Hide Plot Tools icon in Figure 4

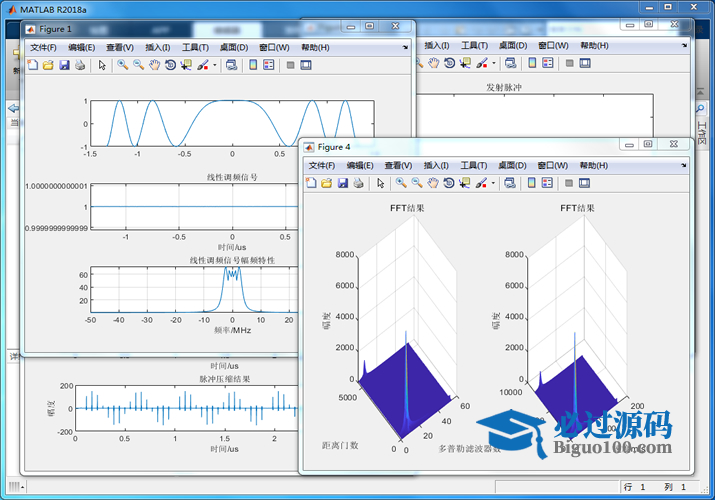coord(569,183)
